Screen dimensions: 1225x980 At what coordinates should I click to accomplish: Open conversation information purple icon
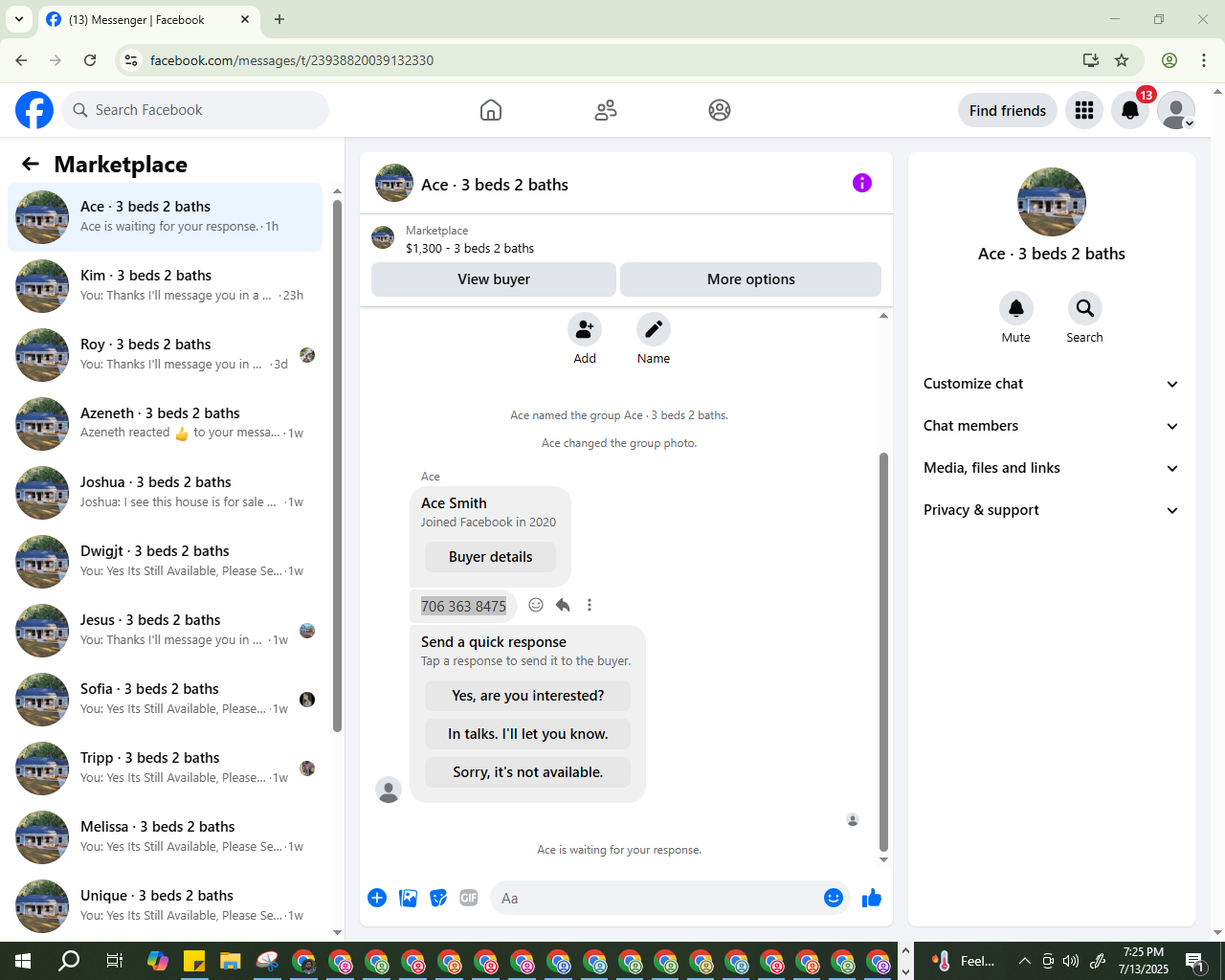[862, 183]
